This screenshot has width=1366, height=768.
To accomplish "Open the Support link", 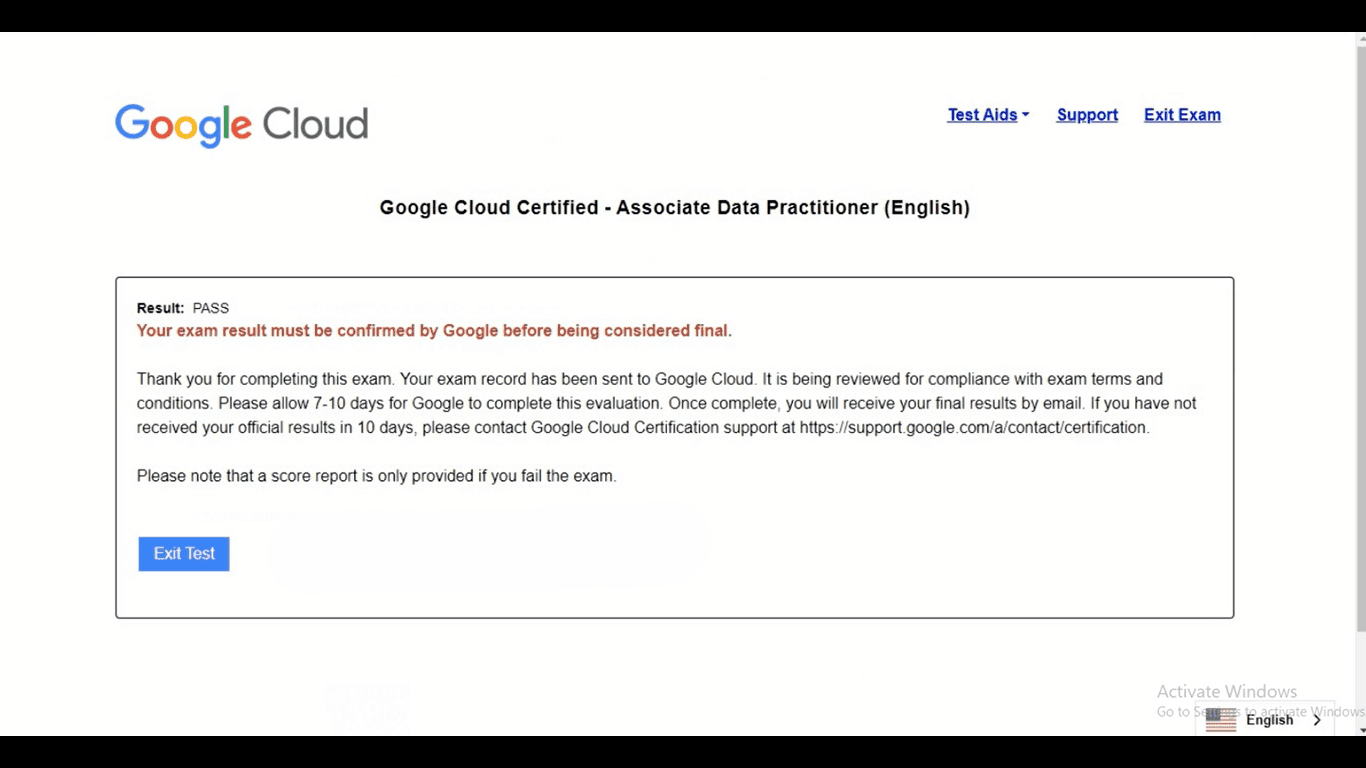I will point(1087,115).
